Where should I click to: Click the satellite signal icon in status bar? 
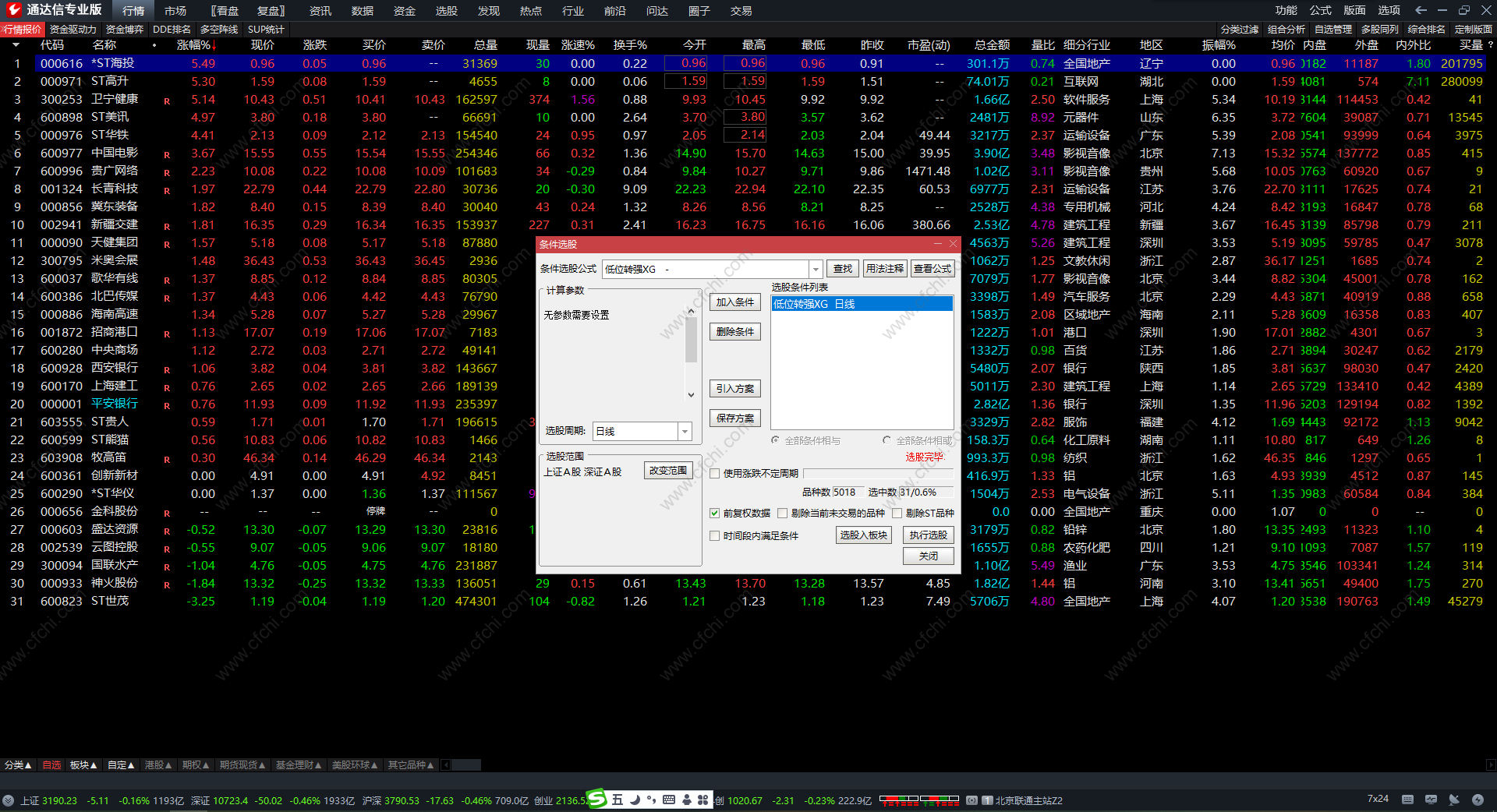coord(1454,800)
